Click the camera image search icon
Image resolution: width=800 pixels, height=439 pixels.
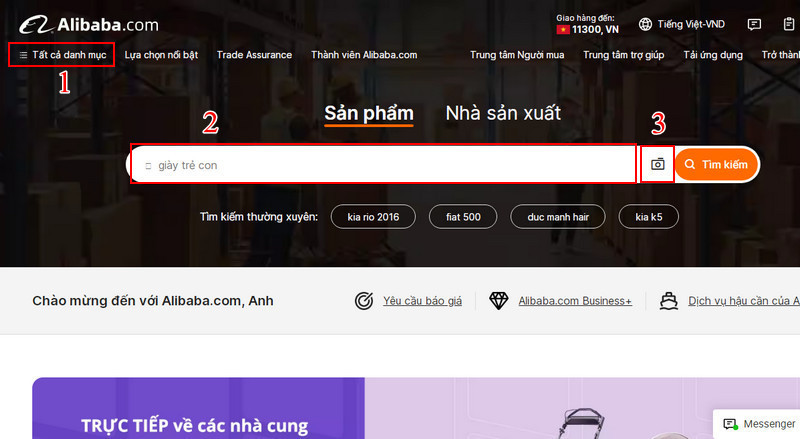[658, 164]
